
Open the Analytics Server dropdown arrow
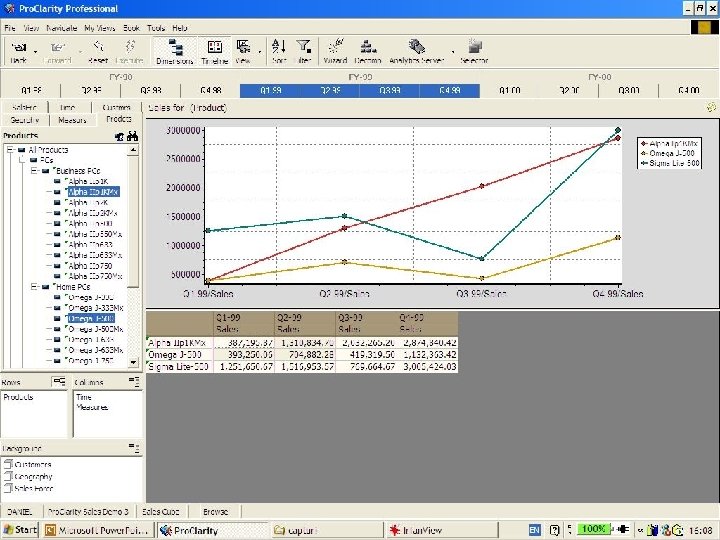(453, 51)
